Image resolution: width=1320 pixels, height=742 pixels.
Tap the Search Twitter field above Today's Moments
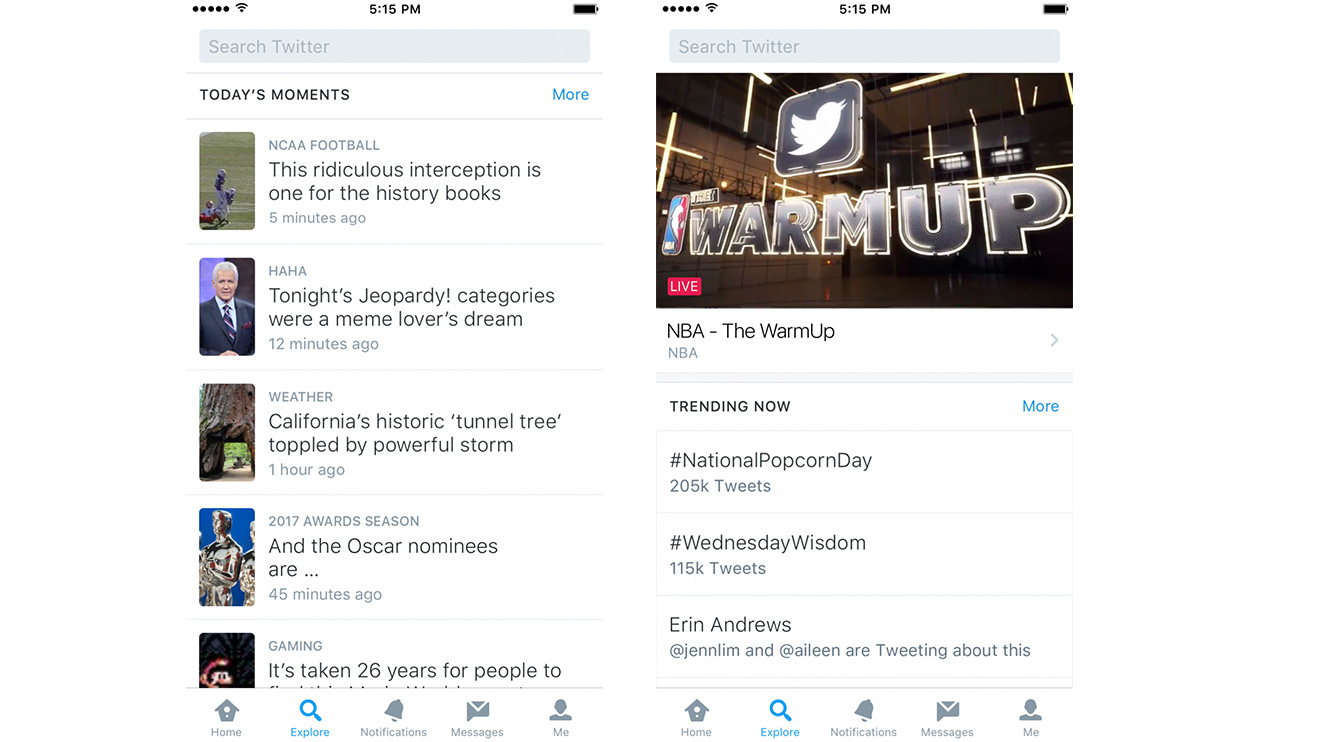[x=394, y=47]
